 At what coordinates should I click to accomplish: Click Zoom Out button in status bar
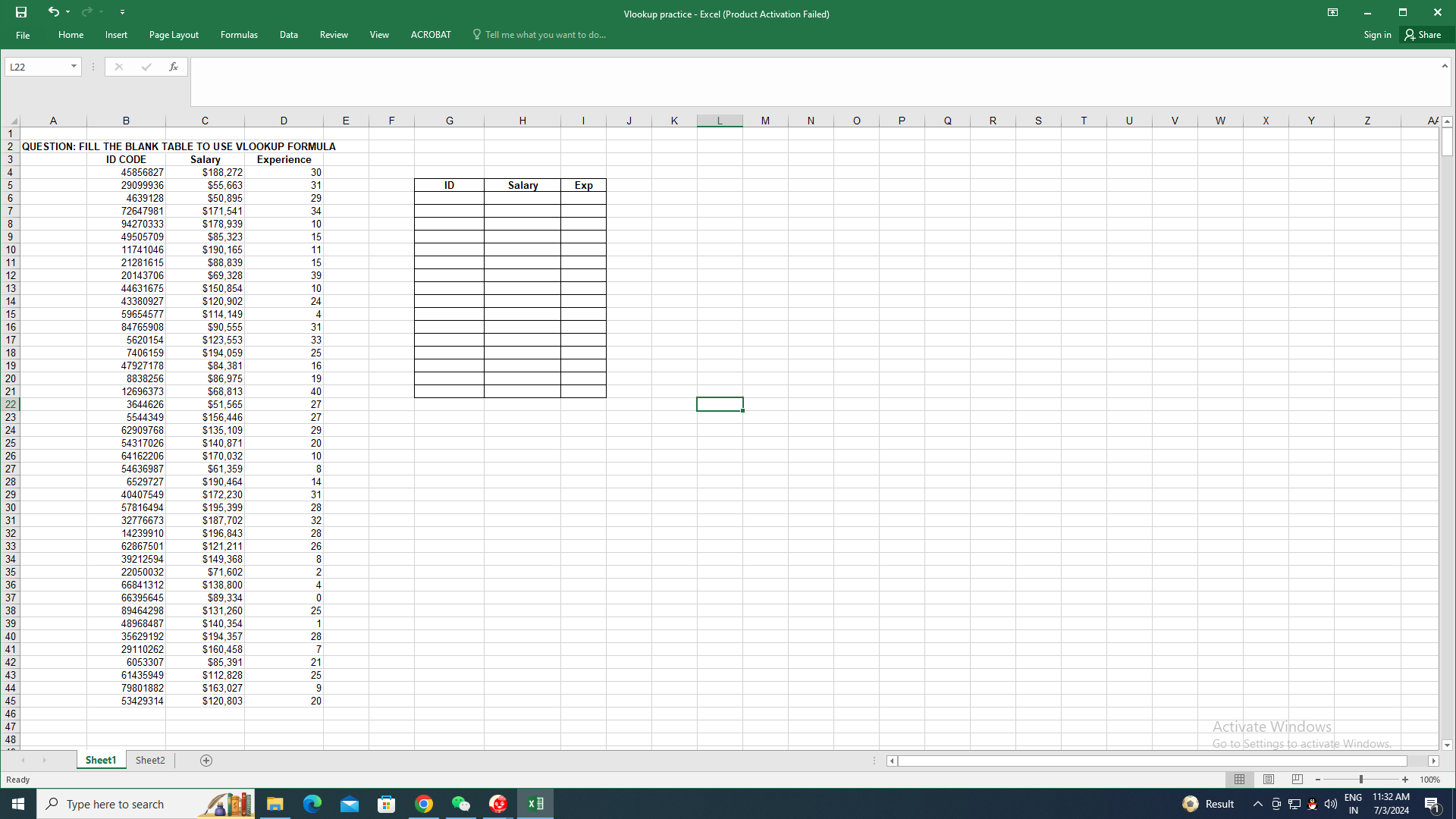click(x=1317, y=779)
